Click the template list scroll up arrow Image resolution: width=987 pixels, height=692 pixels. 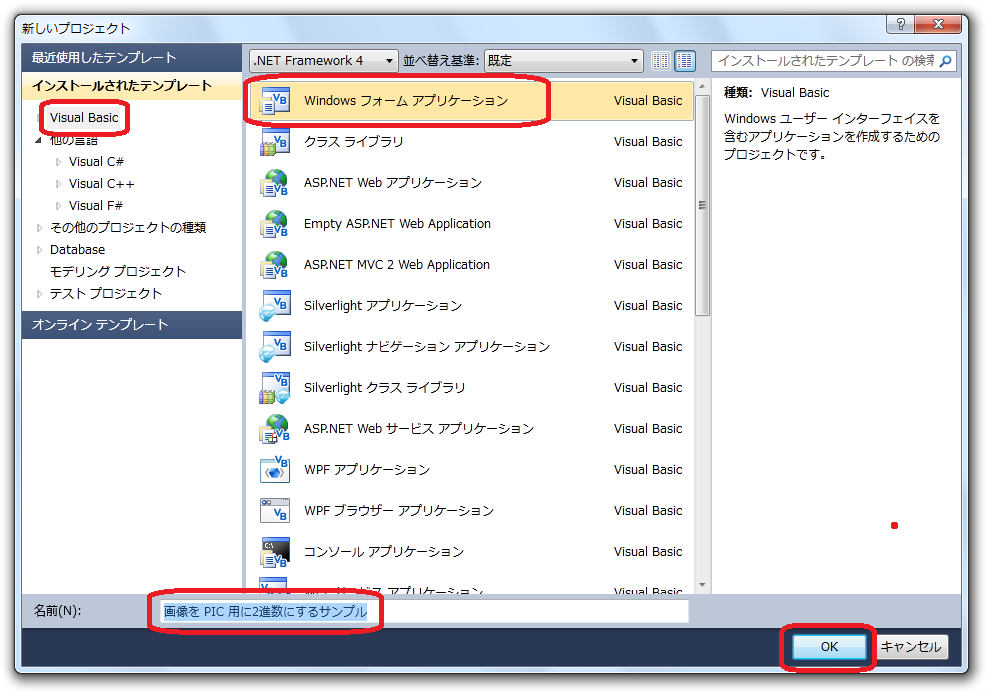(x=702, y=86)
